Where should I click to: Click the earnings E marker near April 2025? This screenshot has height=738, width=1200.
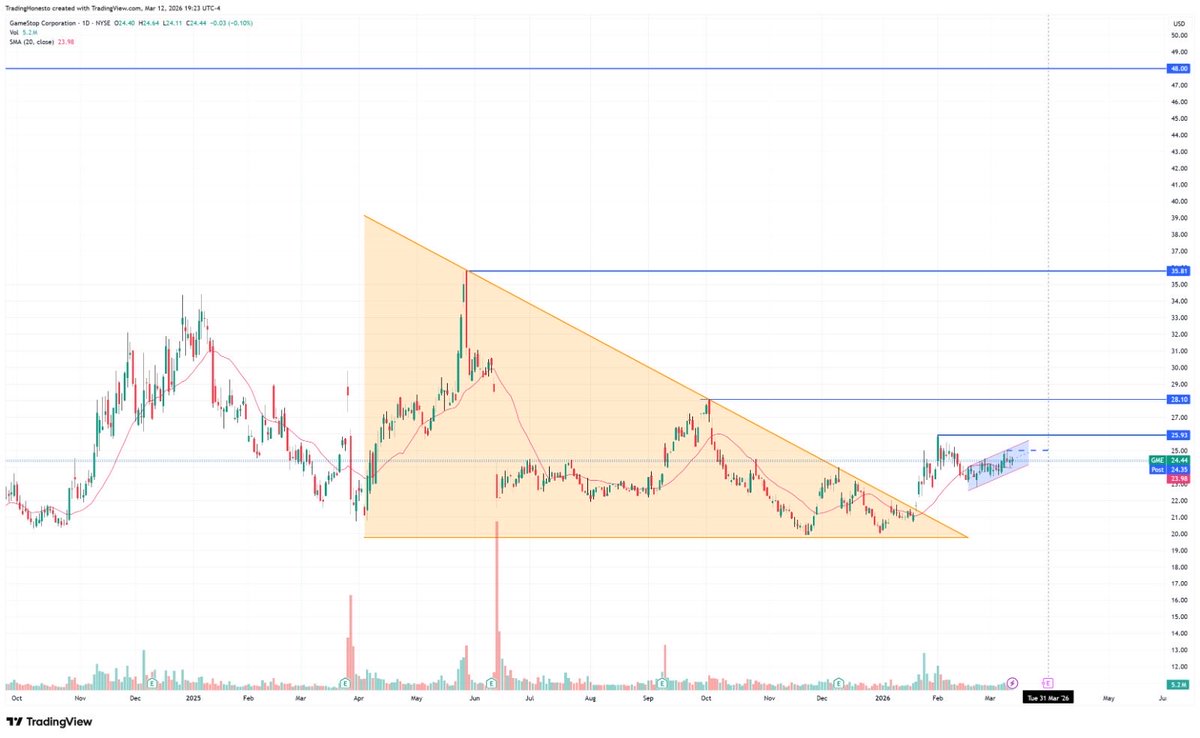click(344, 683)
